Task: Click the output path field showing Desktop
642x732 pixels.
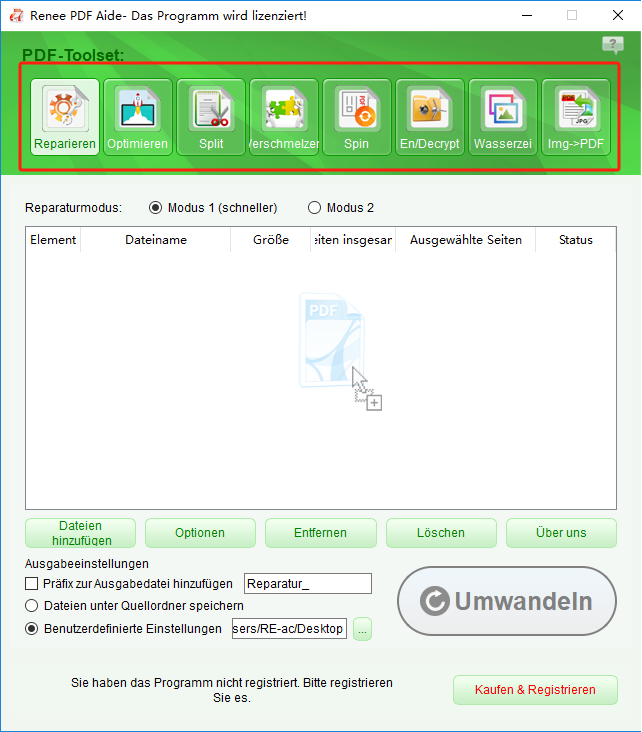Action: tap(289, 629)
